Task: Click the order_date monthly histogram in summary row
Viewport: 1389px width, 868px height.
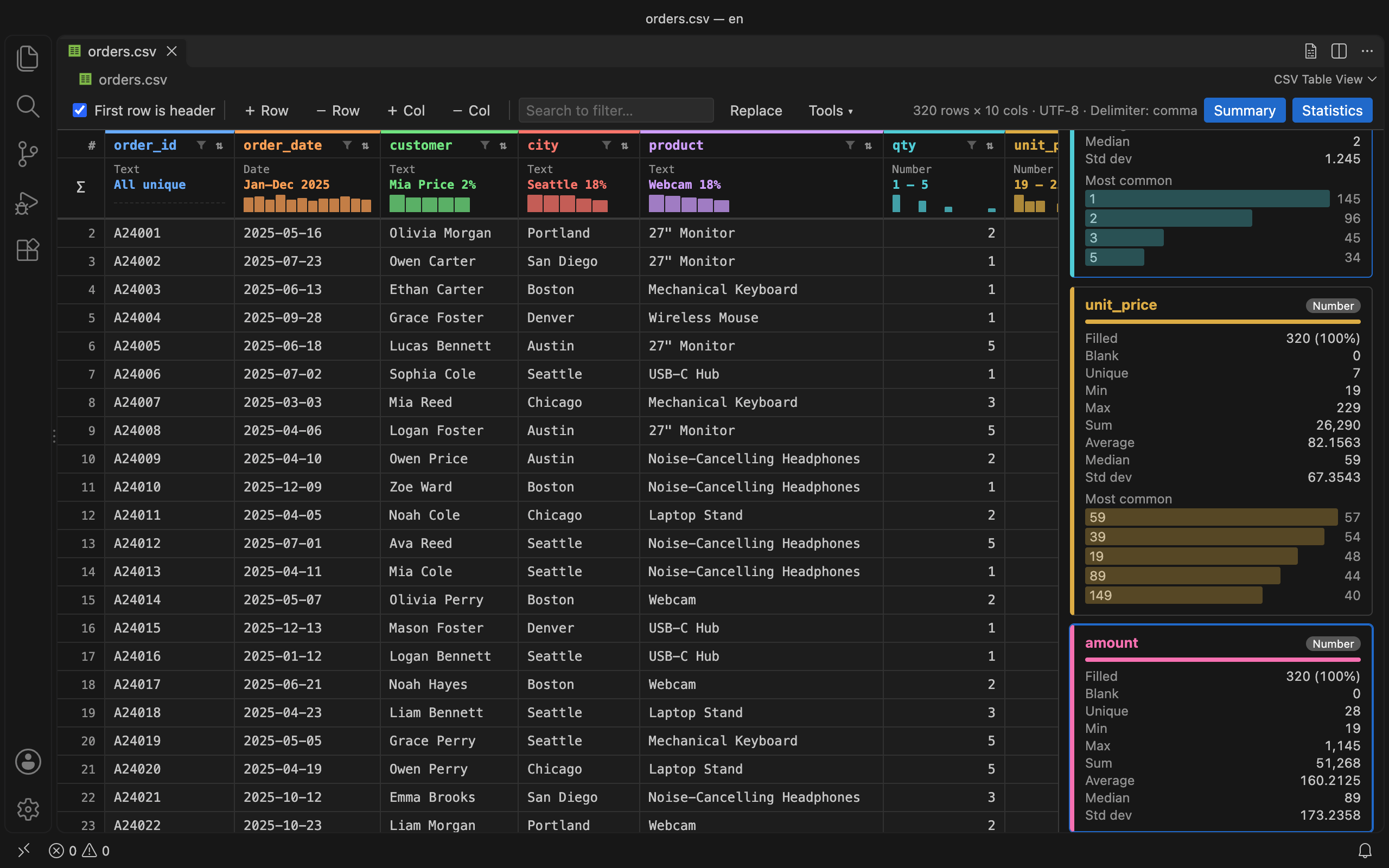Action: tap(307, 203)
